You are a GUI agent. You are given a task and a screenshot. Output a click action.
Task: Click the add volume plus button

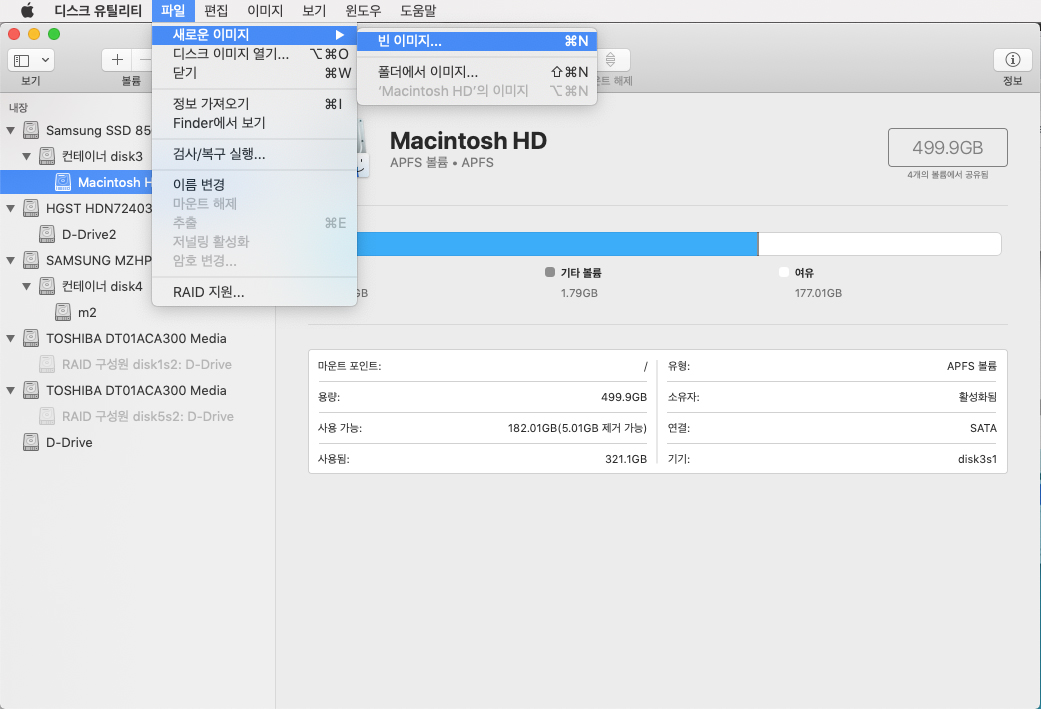118,60
